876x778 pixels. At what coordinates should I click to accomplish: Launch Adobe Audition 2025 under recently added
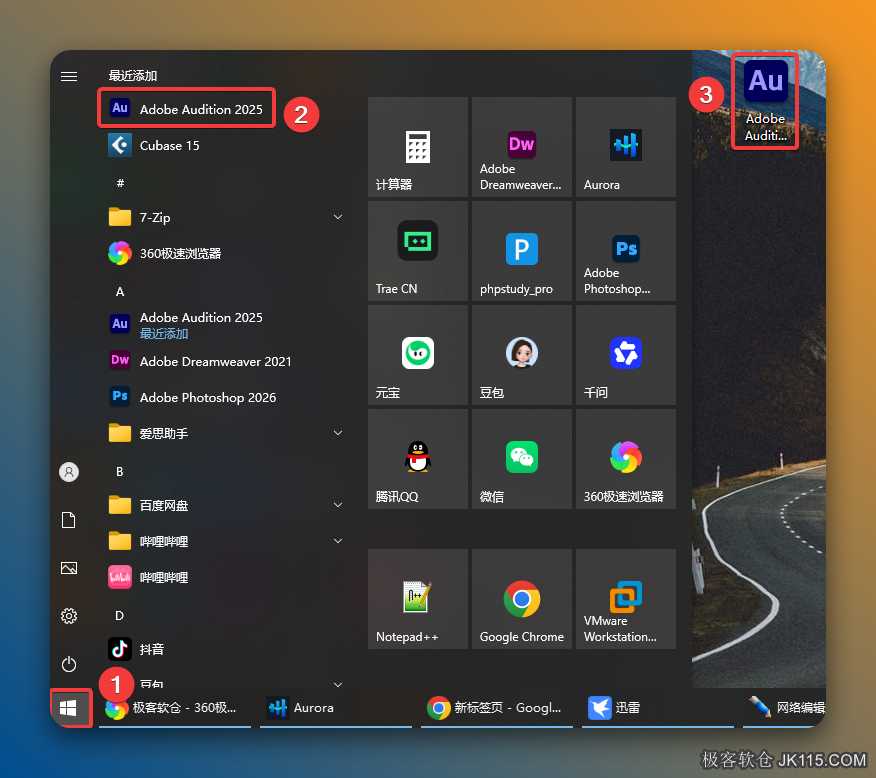(x=185, y=109)
